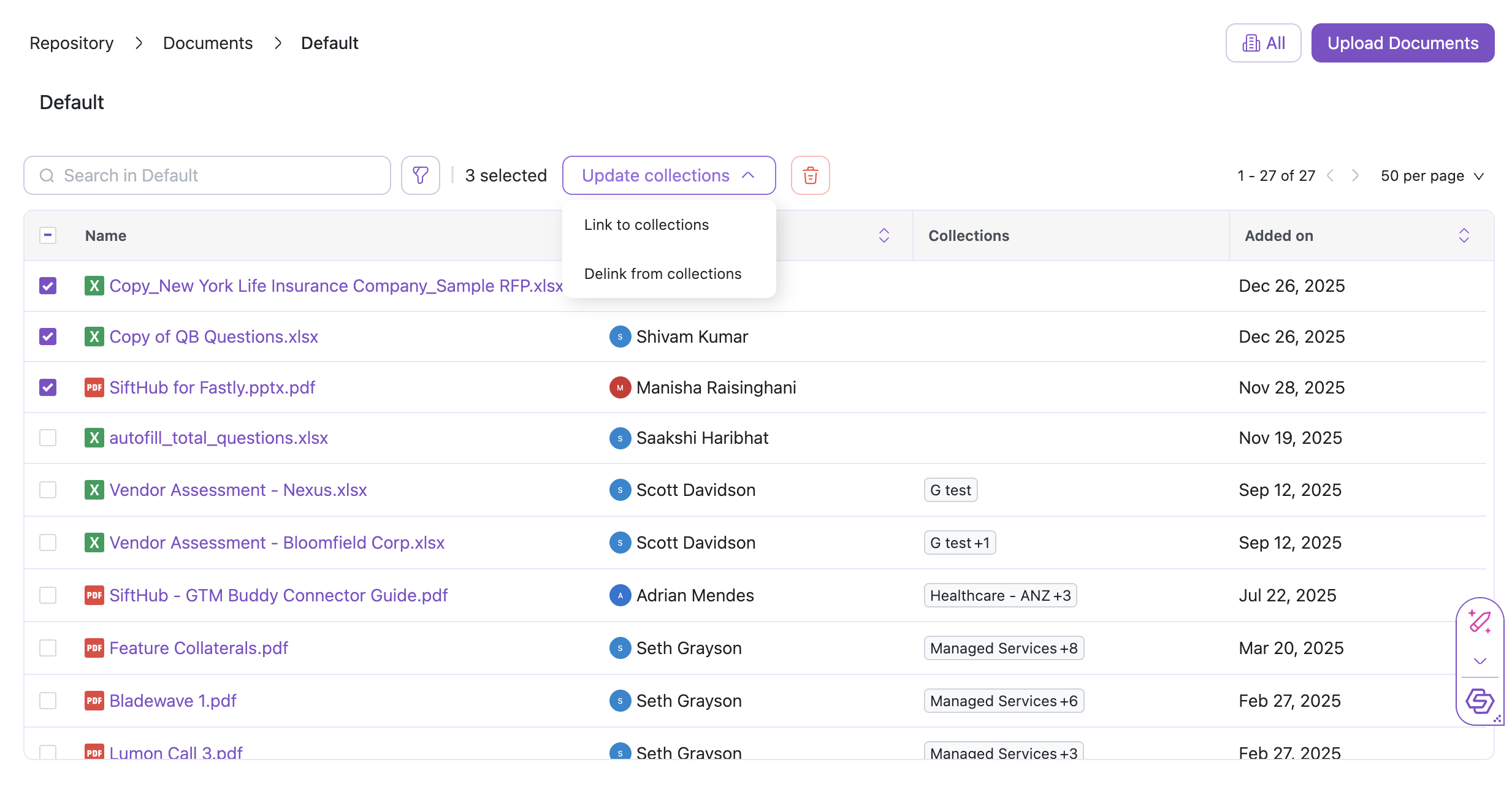1512x792 pixels.
Task: Open Vendor Assessment - Nexus.xlsx link
Action: (x=238, y=490)
